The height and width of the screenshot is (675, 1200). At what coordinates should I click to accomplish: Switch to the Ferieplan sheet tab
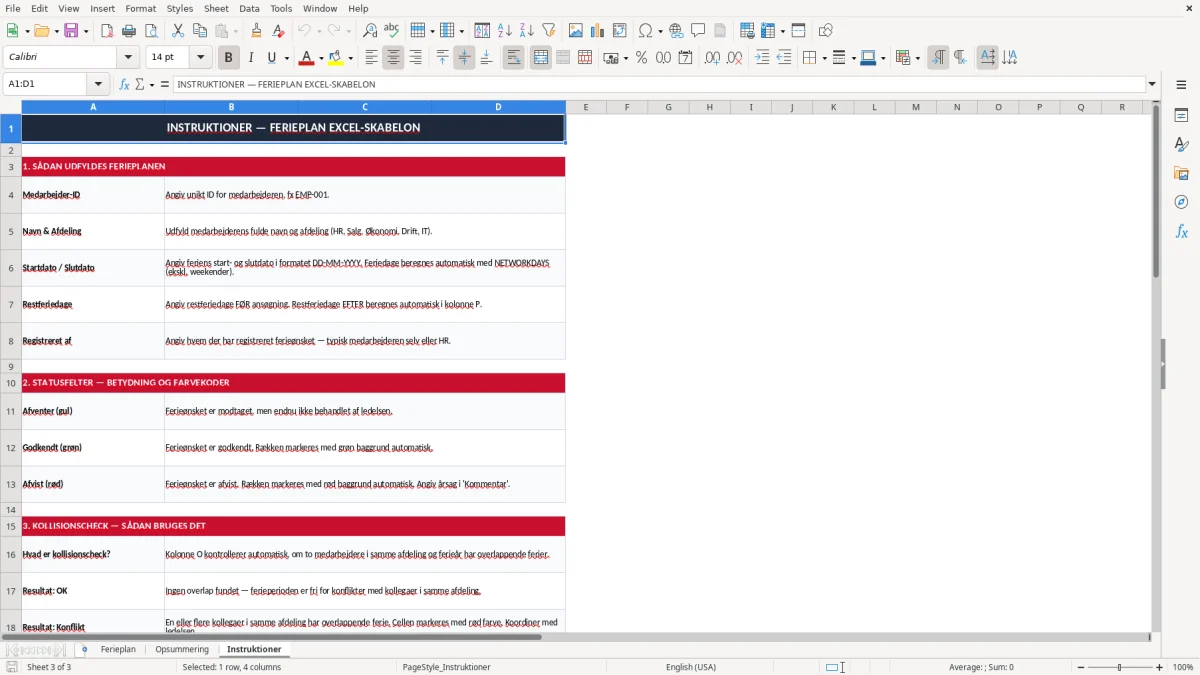(118, 650)
